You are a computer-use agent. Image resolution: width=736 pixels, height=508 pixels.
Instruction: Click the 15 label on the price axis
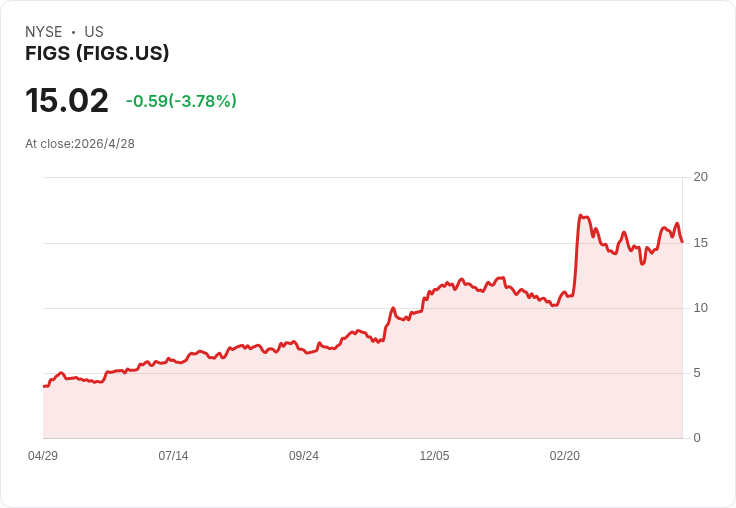(x=701, y=243)
